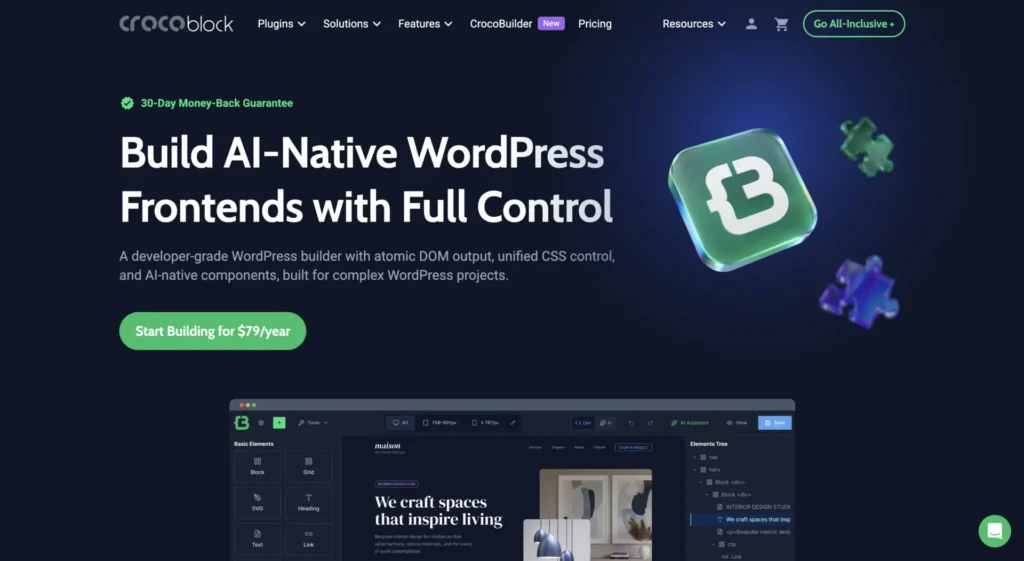Click the green plus add-element button
Viewport: 1024px width, 561px height.
click(279, 423)
